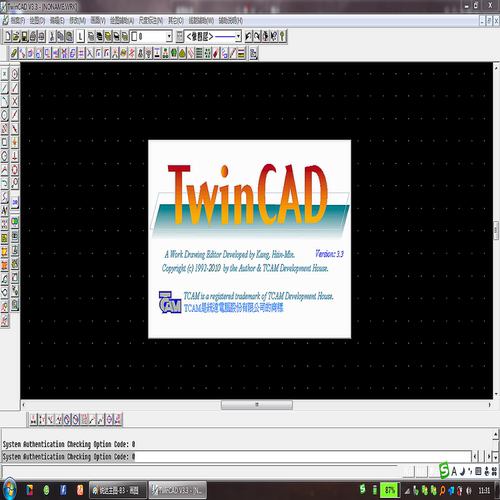Image resolution: width=500 pixels, height=500 pixels.
Task: Click the 'L' toolbar button
Action: 80,36
